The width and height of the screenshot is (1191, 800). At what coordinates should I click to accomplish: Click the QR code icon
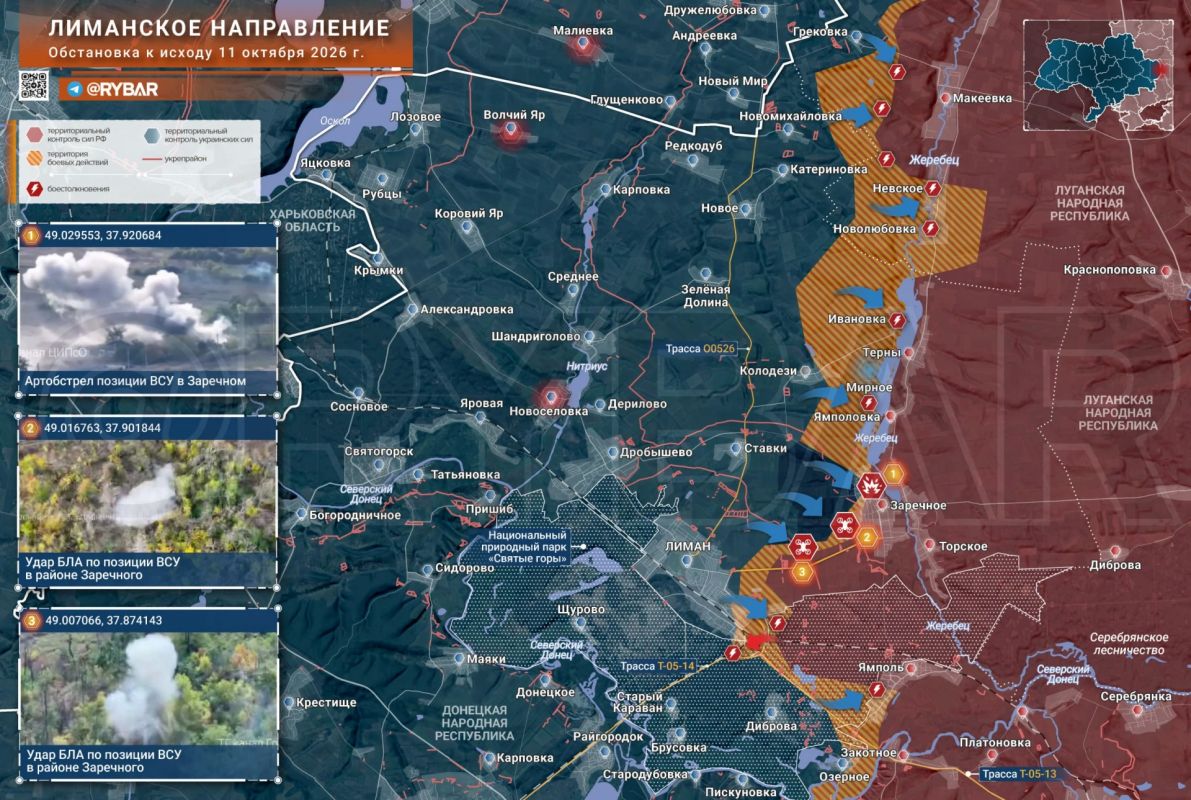(33, 86)
